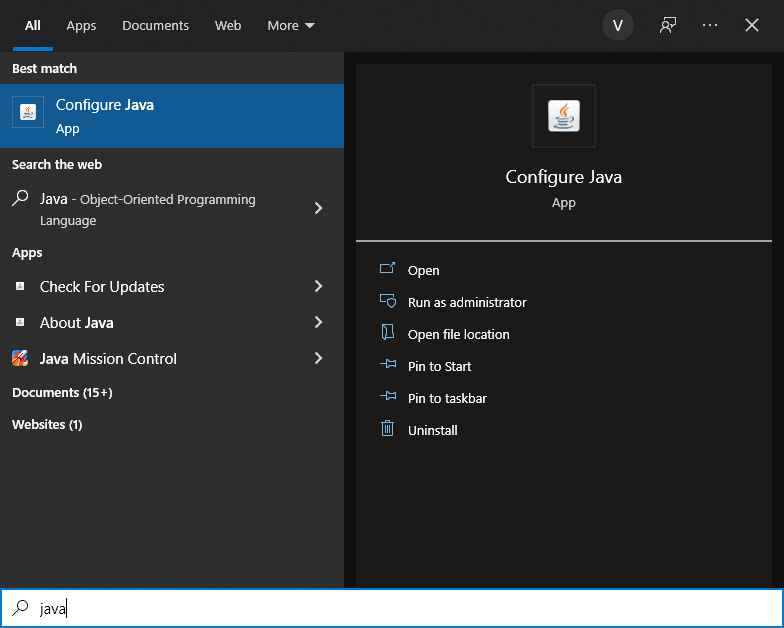Click the Java Mission Control rocket icon

click(x=20, y=358)
